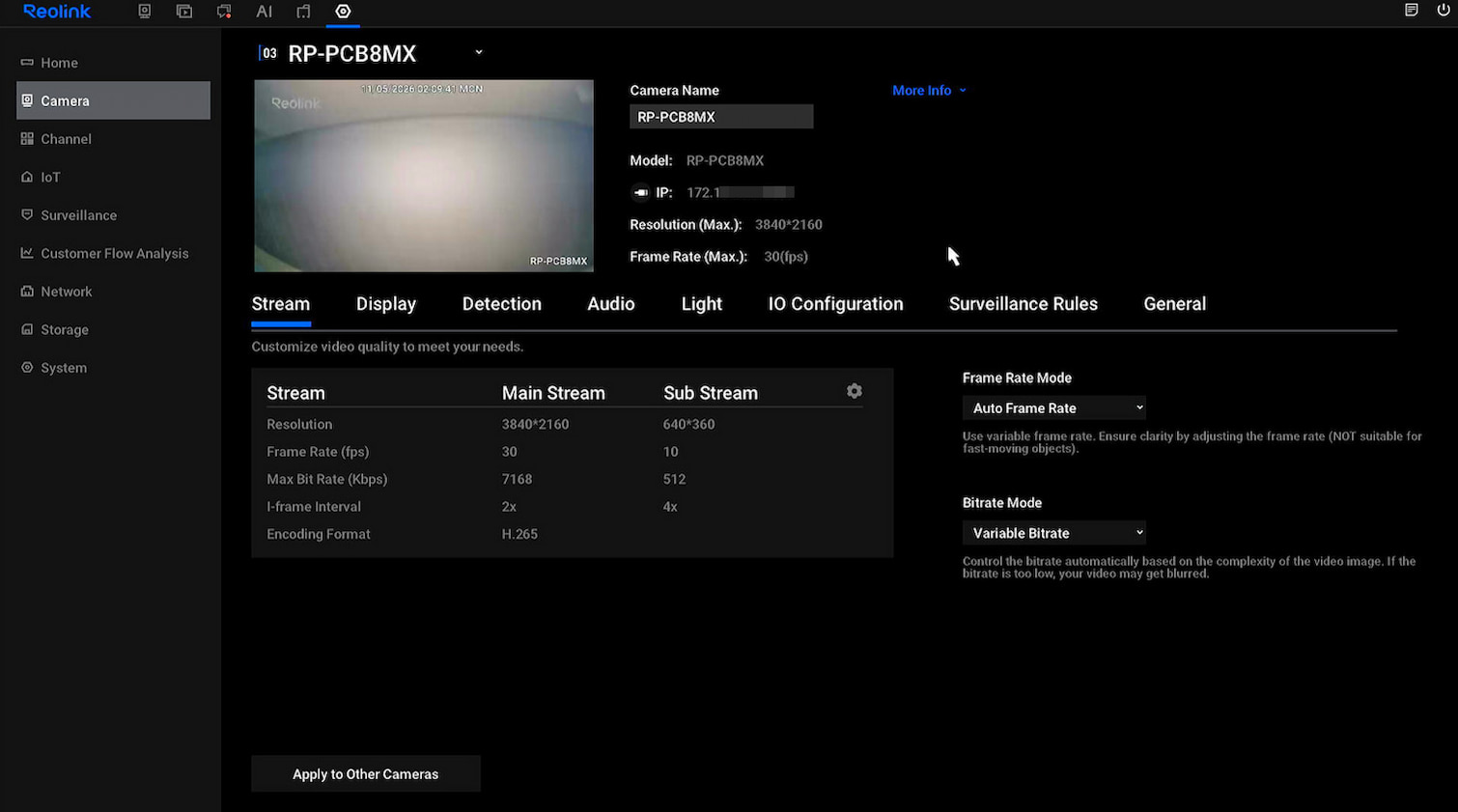The height and width of the screenshot is (812, 1458).
Task: Open Channel in the sidebar
Action: click(x=113, y=139)
